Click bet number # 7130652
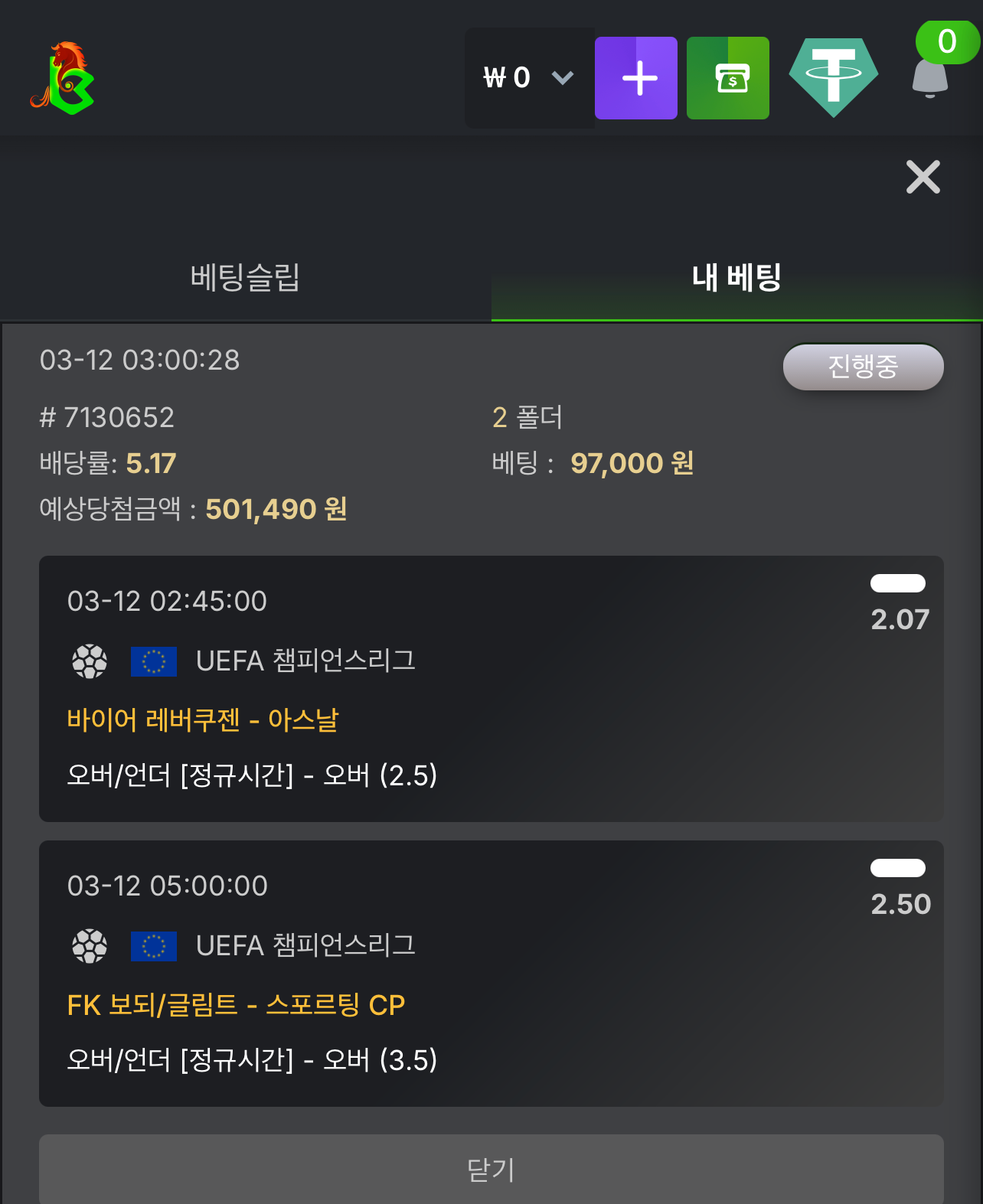 [x=107, y=418]
